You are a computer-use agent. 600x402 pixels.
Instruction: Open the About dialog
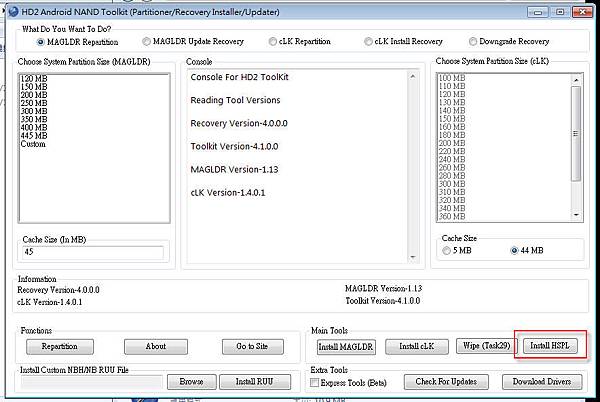point(156,347)
